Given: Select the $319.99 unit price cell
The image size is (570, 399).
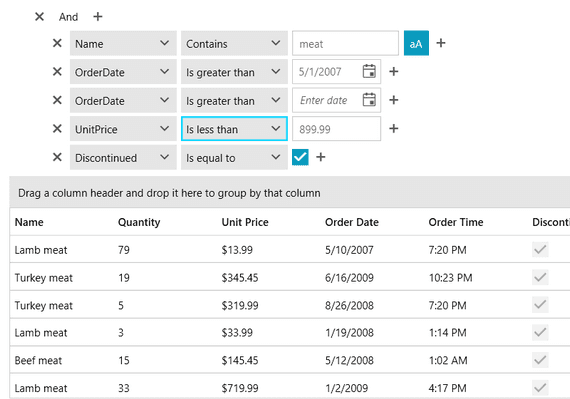Looking at the screenshot, I should (240, 306).
